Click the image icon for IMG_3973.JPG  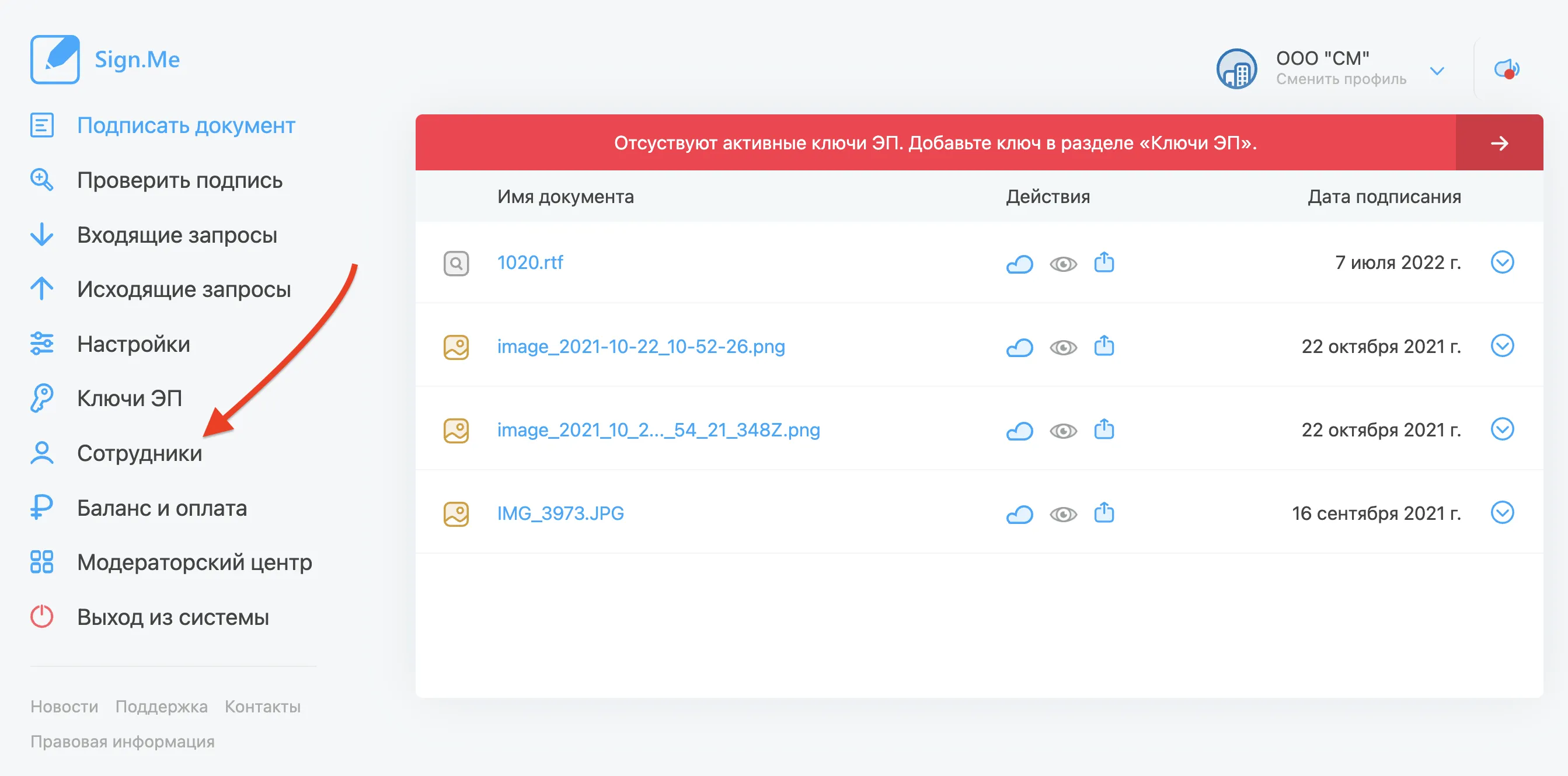click(456, 514)
